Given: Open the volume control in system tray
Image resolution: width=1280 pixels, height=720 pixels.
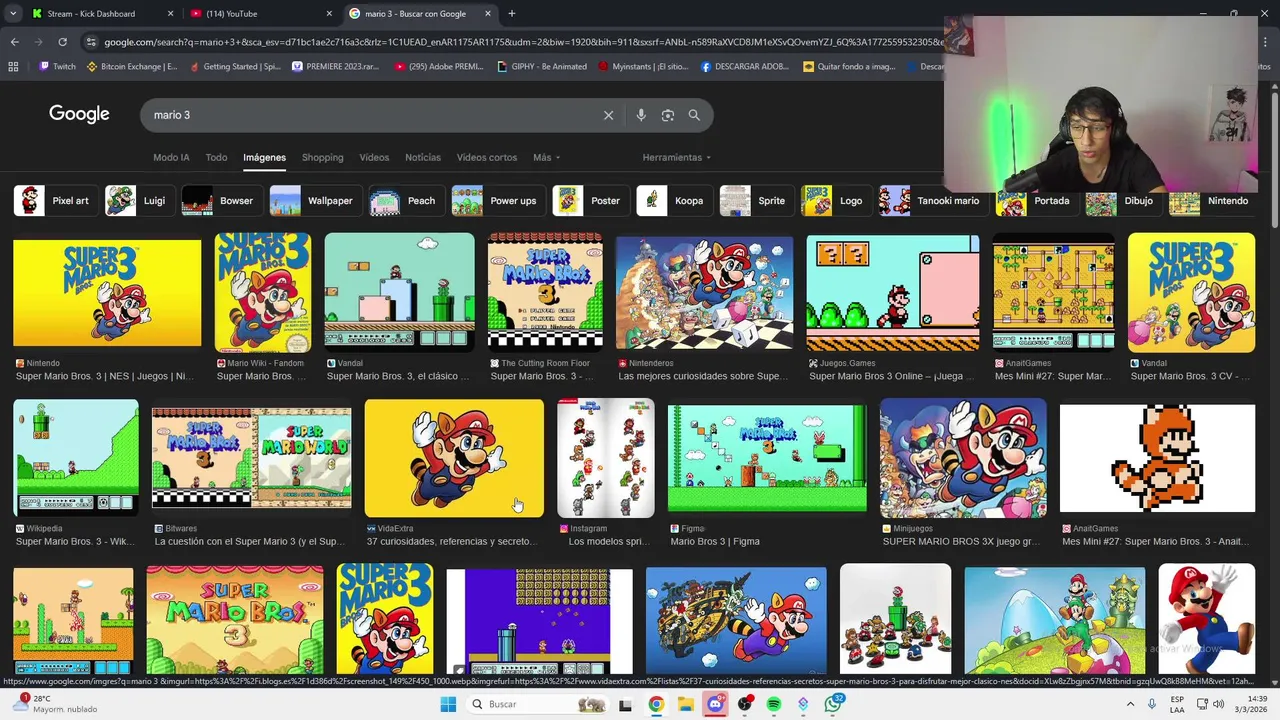Looking at the screenshot, I should pyautogui.click(x=1218, y=704).
